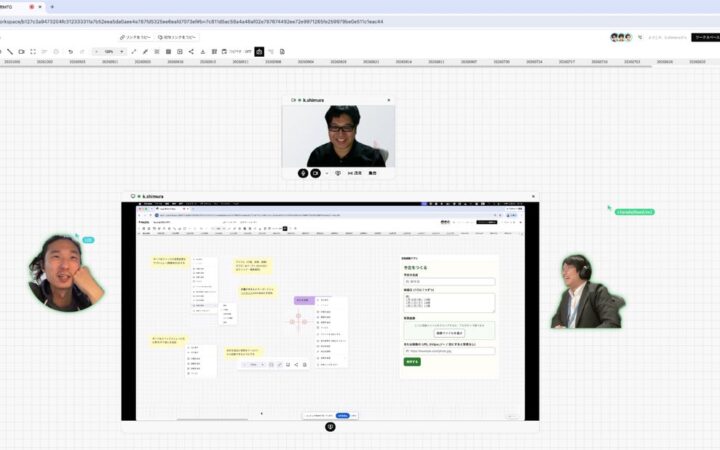Increase zoom with the plus button
This screenshot has height=450, width=720.
click(122, 52)
